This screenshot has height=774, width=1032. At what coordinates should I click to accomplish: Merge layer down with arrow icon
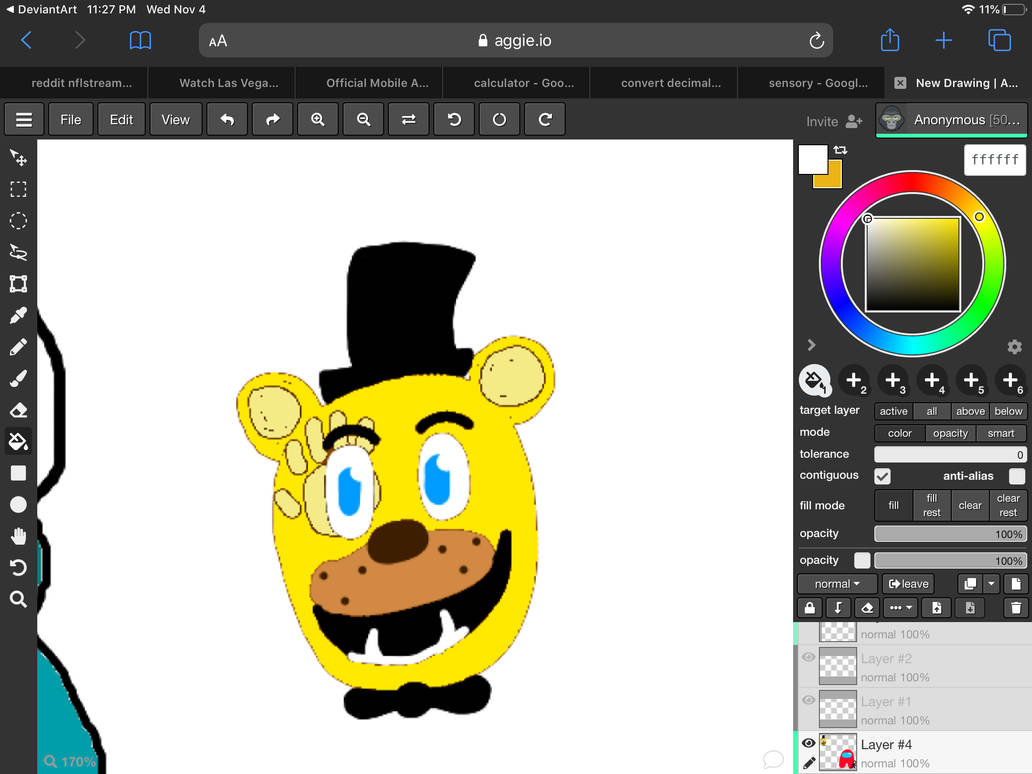tap(838, 607)
